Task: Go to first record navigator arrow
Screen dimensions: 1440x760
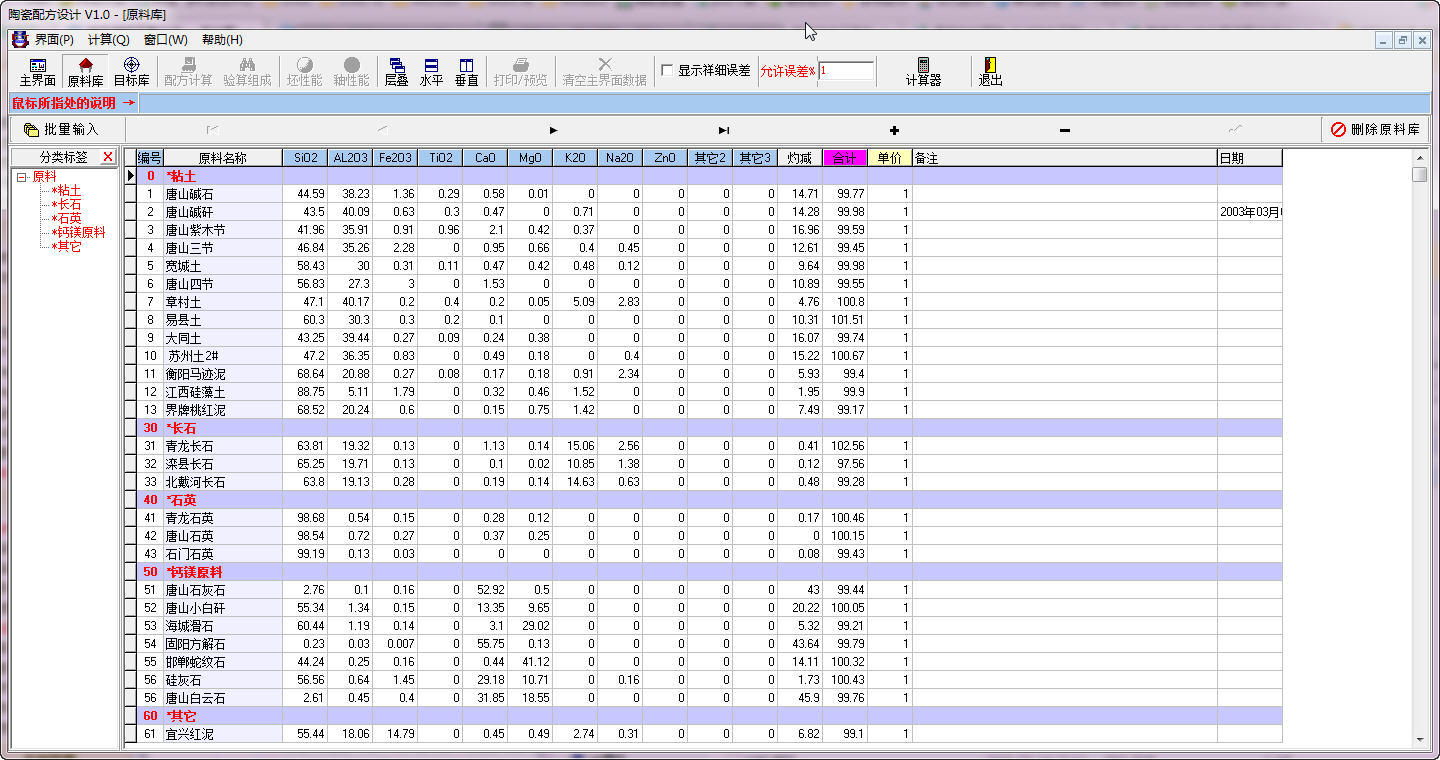Action: click(x=211, y=130)
